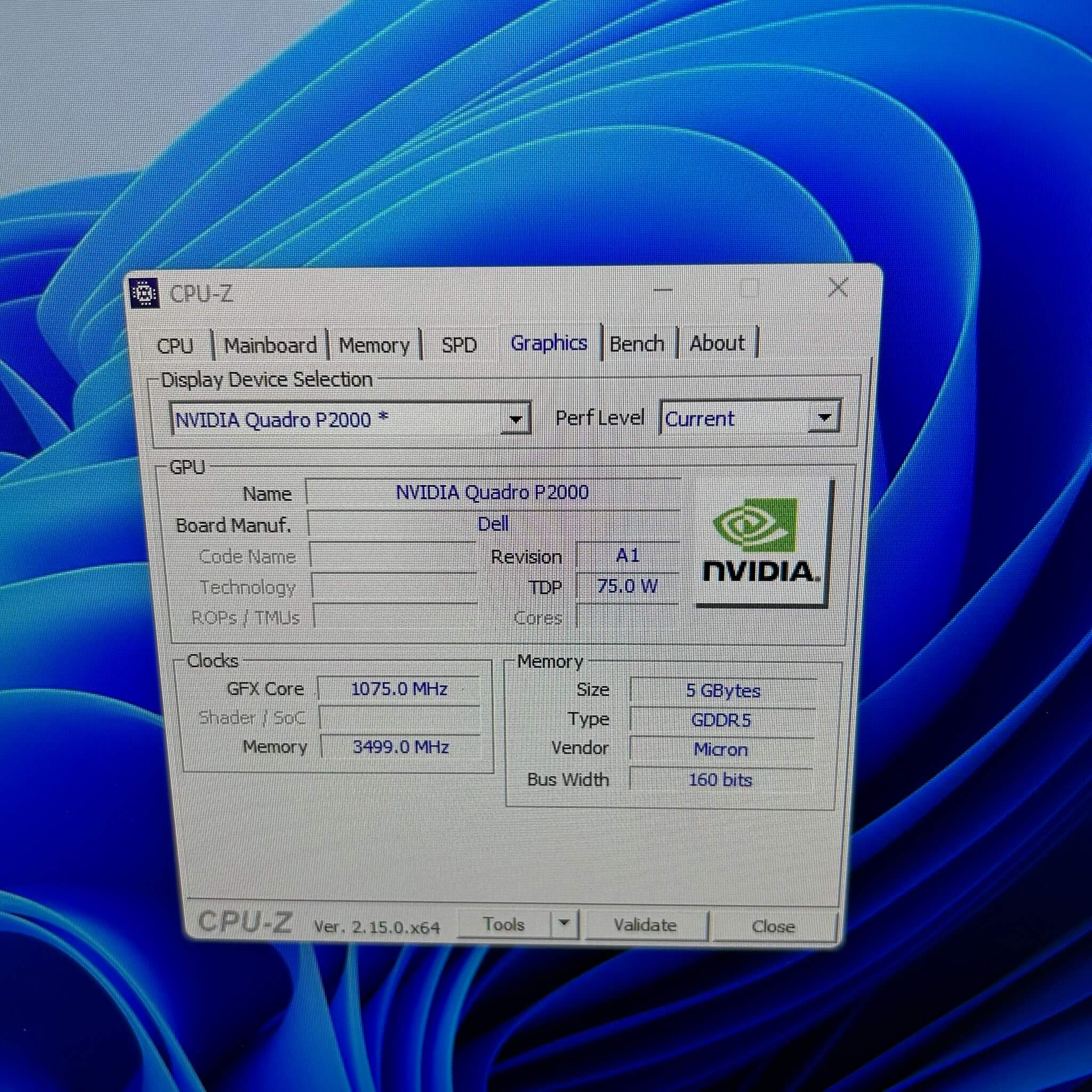The image size is (1092, 1092).
Task: Click the memory Vendor value Micron
Action: 721,750
